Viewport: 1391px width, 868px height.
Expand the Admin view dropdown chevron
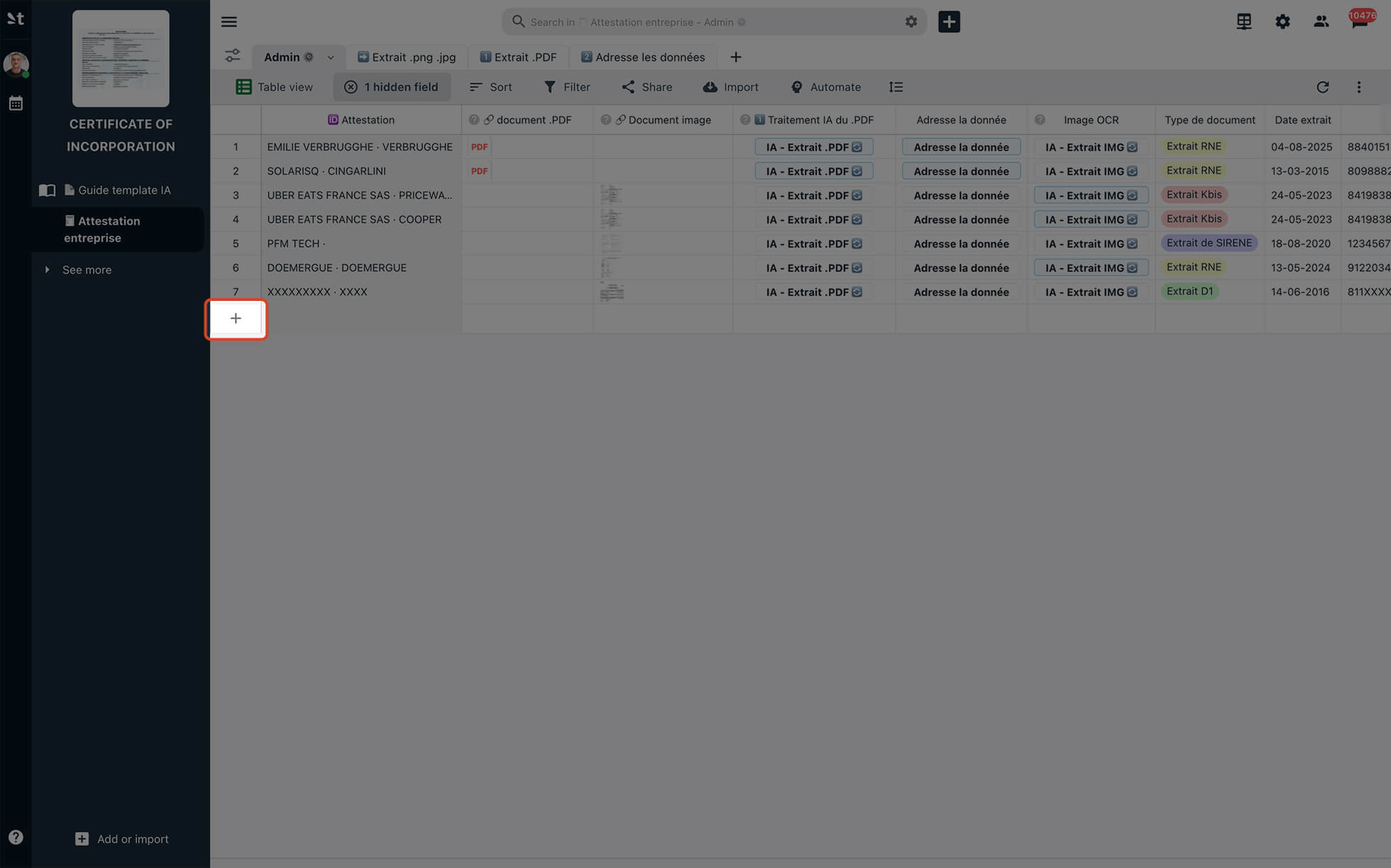331,57
